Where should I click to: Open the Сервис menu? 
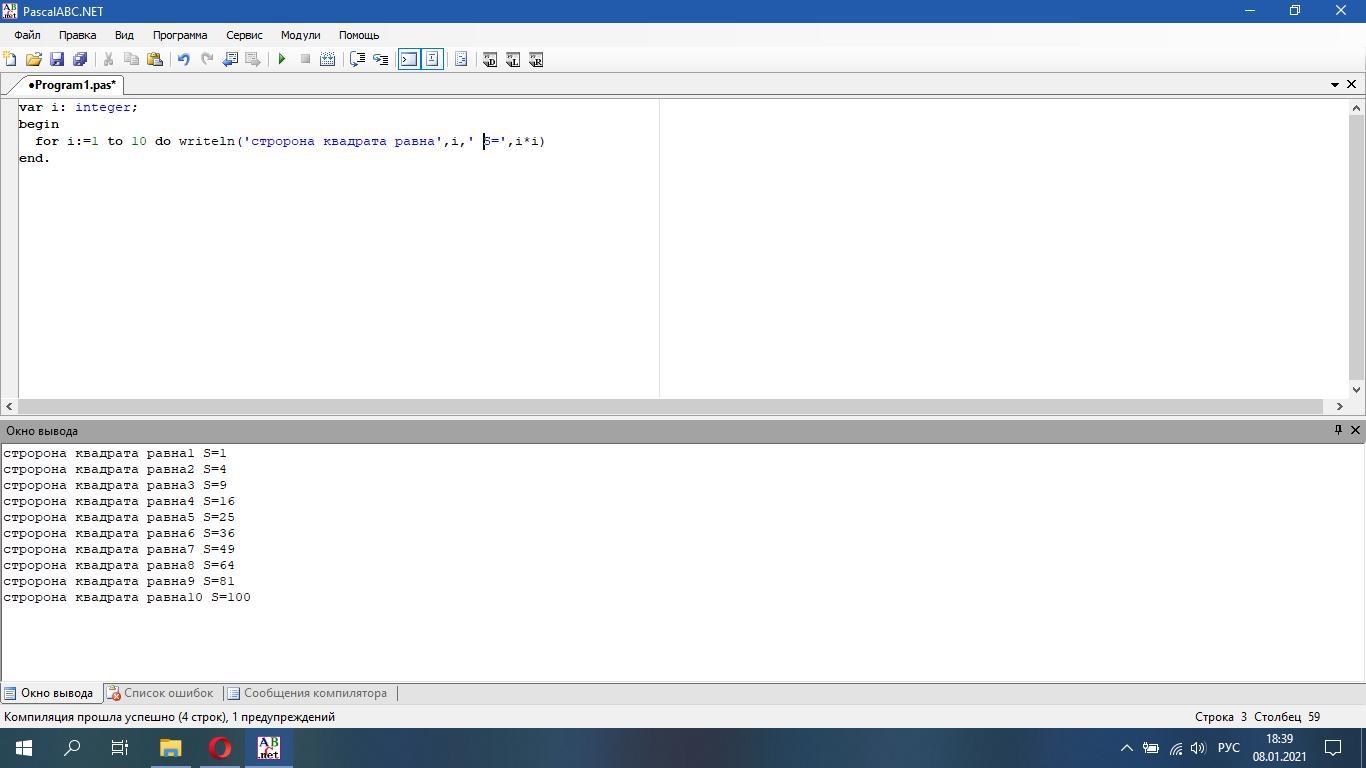(244, 35)
